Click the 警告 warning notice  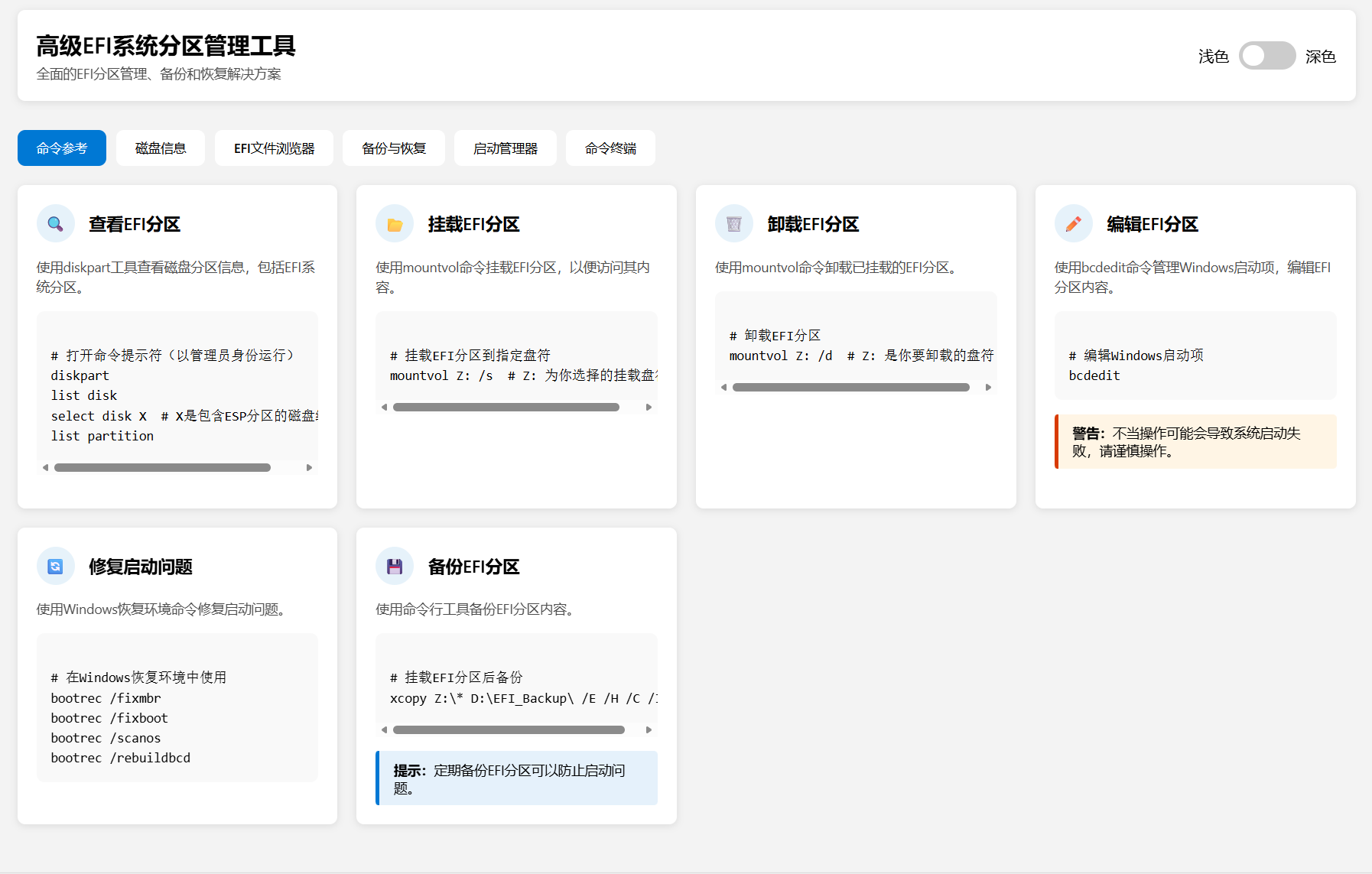[x=1195, y=442]
